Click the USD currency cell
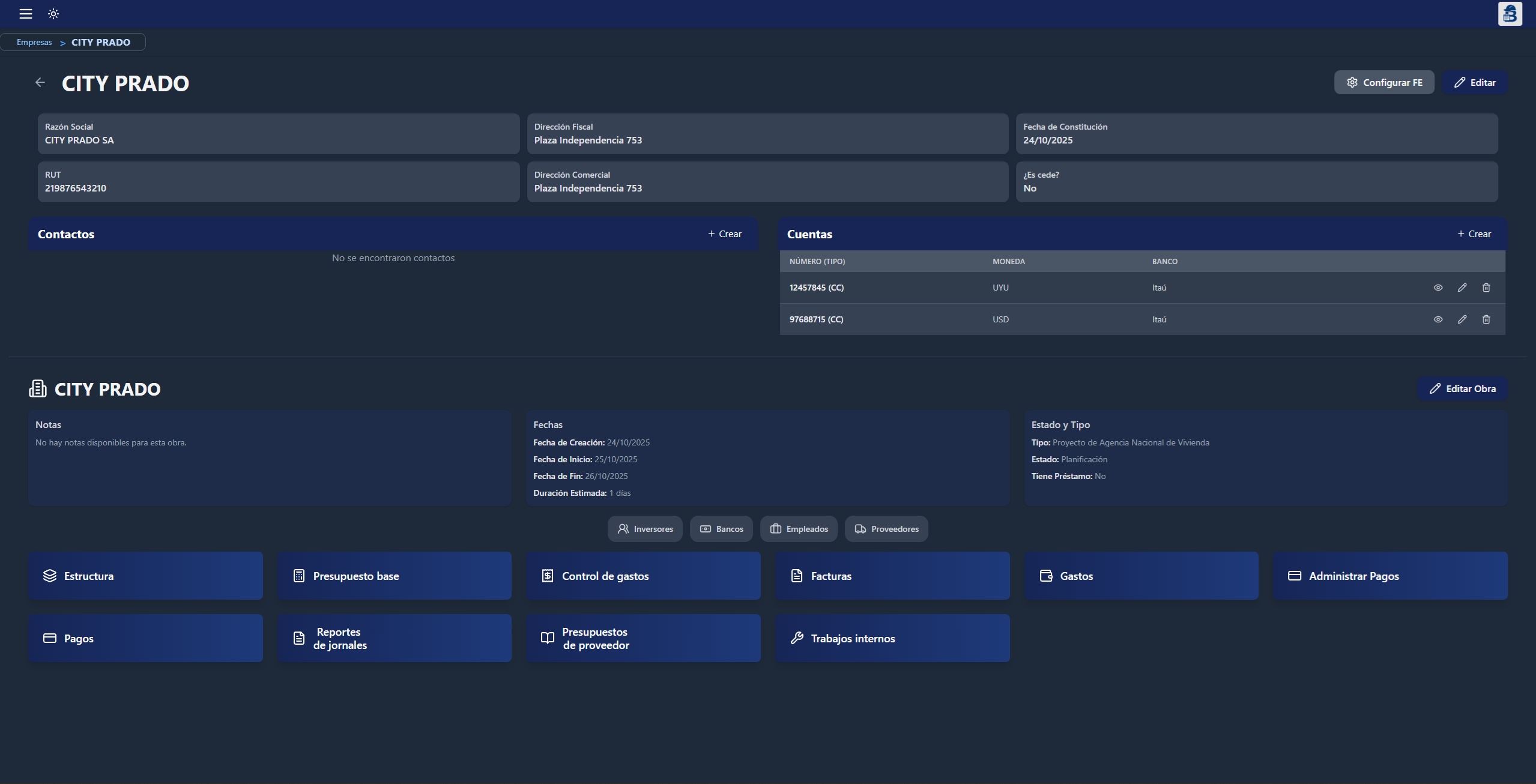This screenshot has width=1536, height=784. pos(1000,319)
